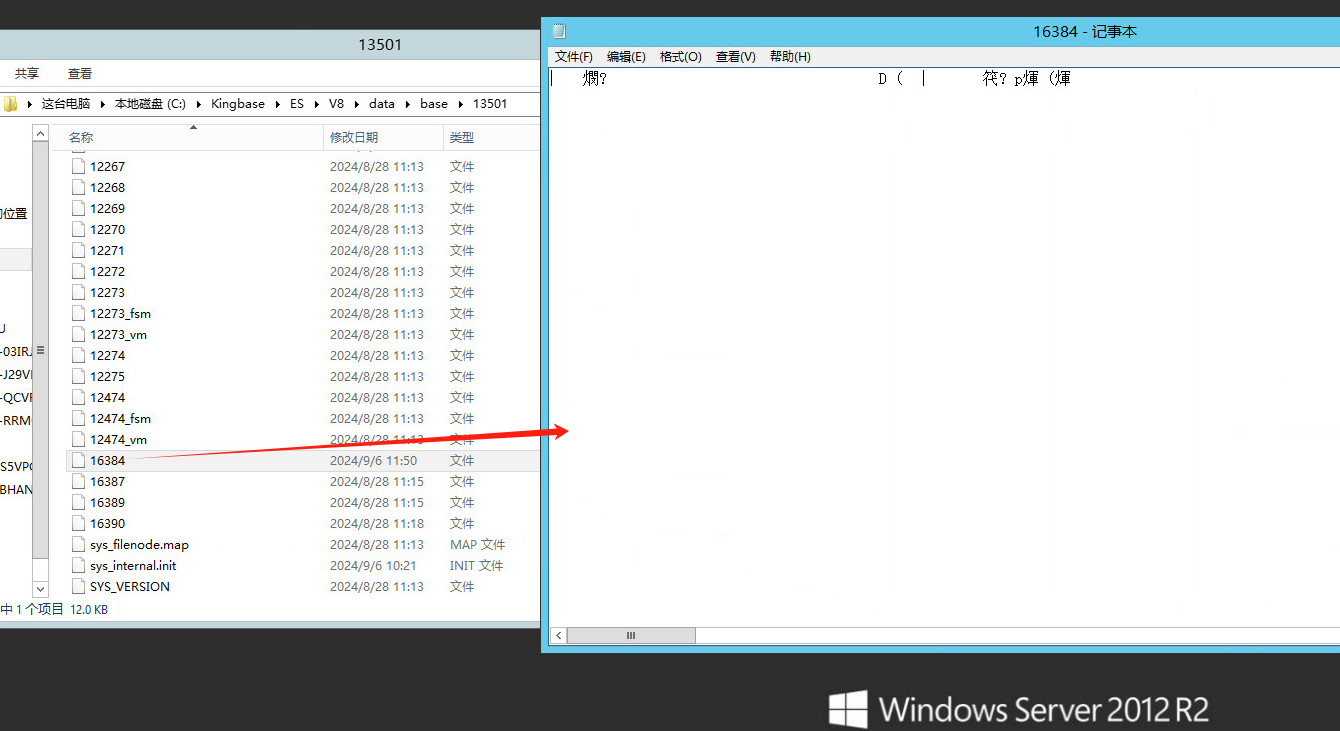Select file icon for 12267
This screenshot has width=1340, height=731.
click(78, 166)
